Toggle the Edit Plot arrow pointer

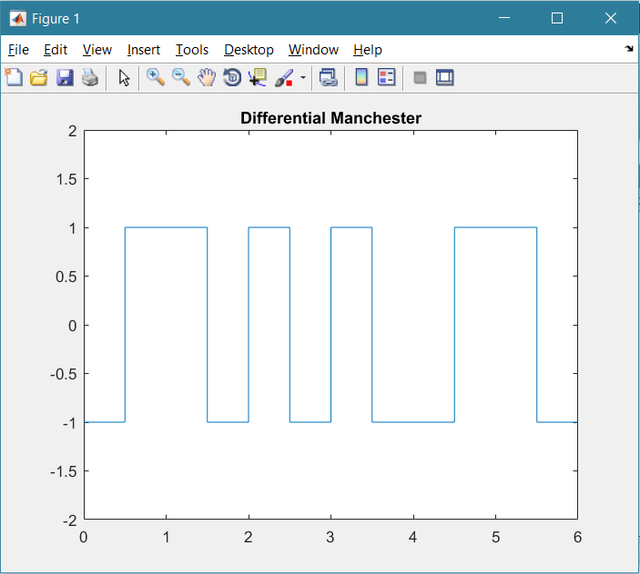124,77
